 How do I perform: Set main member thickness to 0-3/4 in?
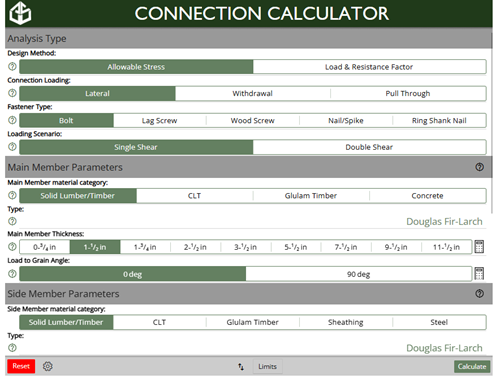[x=45, y=247]
